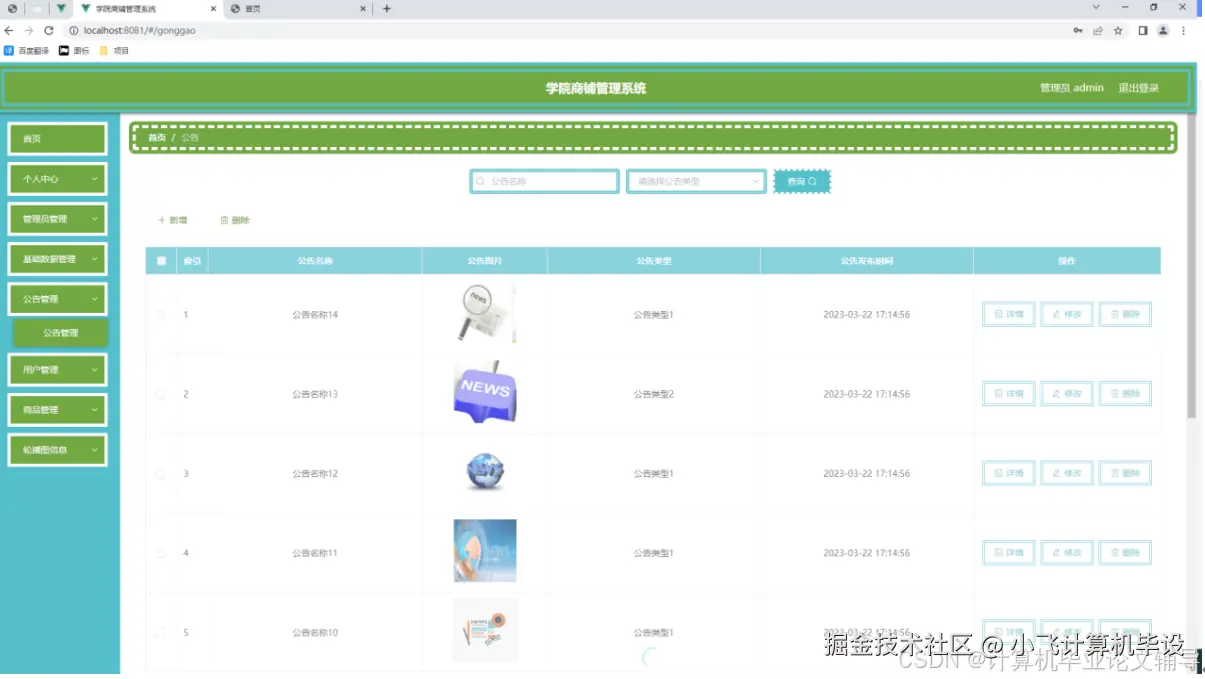1205x679 pixels.
Task: Open the globe image for 公告名称12
Action: pyautogui.click(x=485, y=472)
